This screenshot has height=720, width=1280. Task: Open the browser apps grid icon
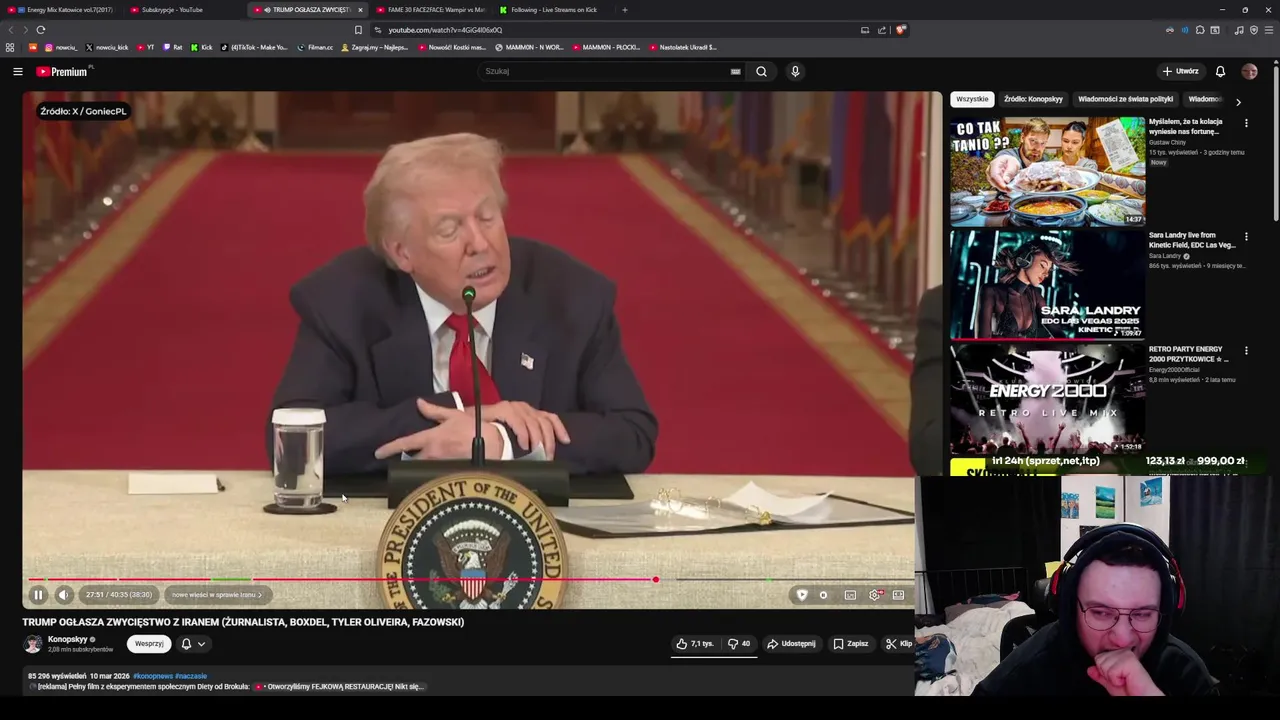(10, 47)
